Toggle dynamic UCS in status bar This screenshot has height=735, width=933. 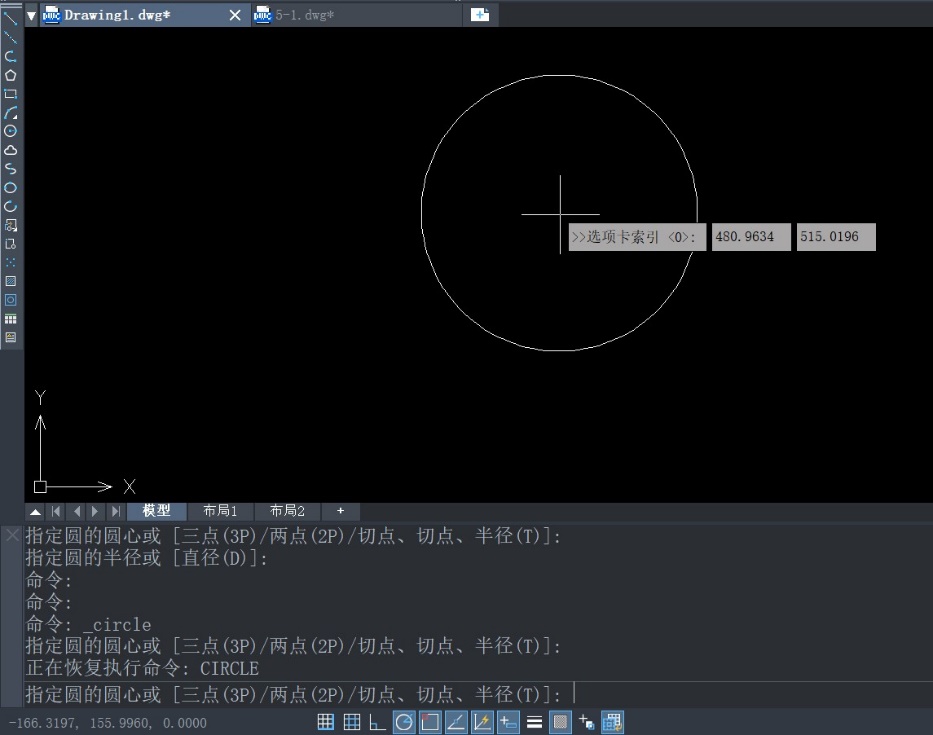(x=483, y=723)
